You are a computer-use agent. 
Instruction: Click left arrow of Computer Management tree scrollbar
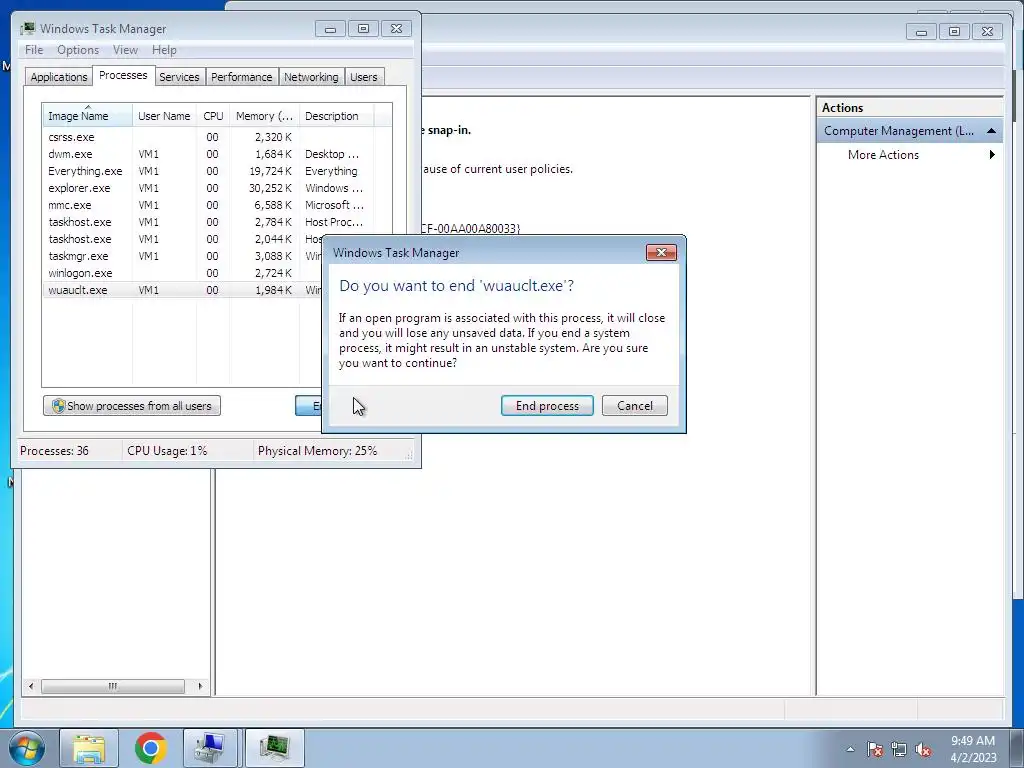(31, 686)
